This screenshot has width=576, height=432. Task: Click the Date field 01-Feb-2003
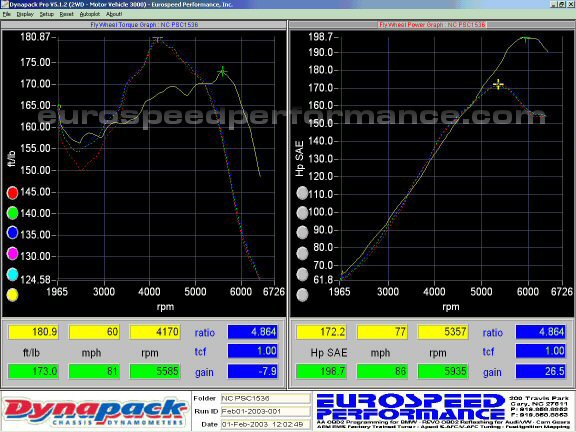coord(265,425)
